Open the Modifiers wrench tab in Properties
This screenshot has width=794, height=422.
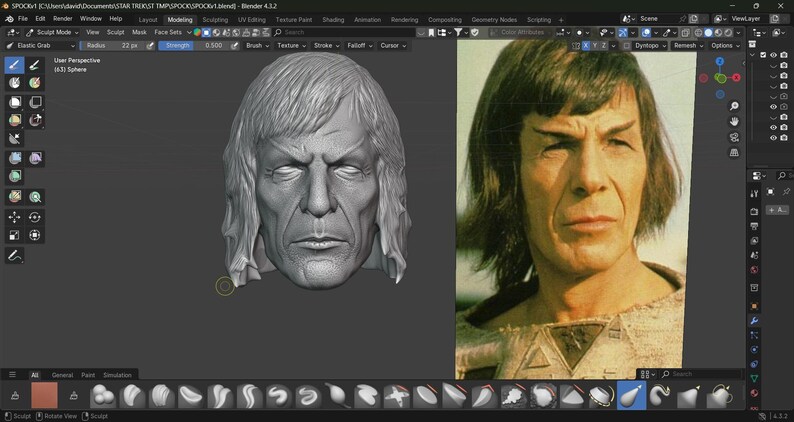point(754,321)
